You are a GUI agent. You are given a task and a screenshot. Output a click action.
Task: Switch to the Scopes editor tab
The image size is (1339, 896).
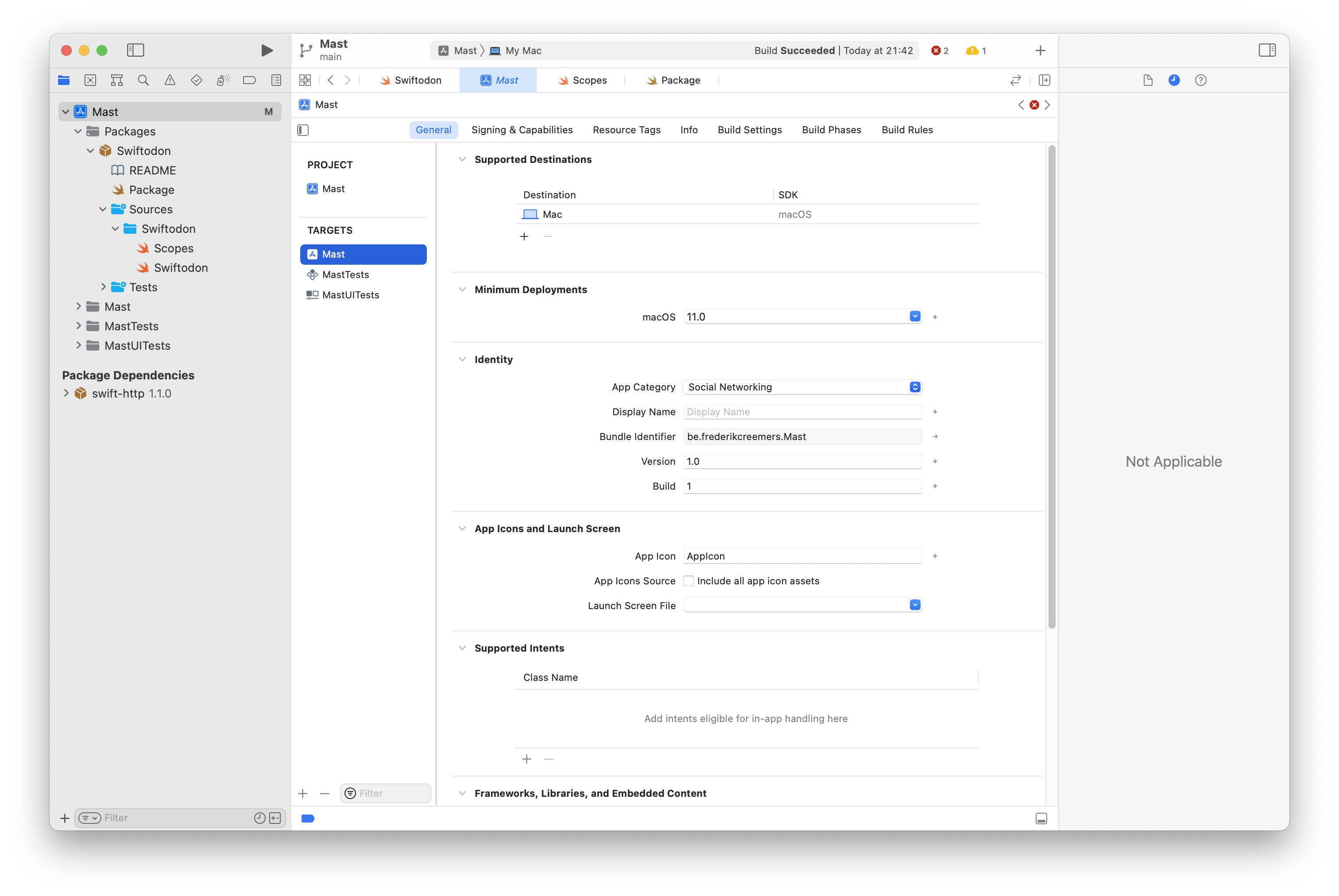pyautogui.click(x=582, y=80)
